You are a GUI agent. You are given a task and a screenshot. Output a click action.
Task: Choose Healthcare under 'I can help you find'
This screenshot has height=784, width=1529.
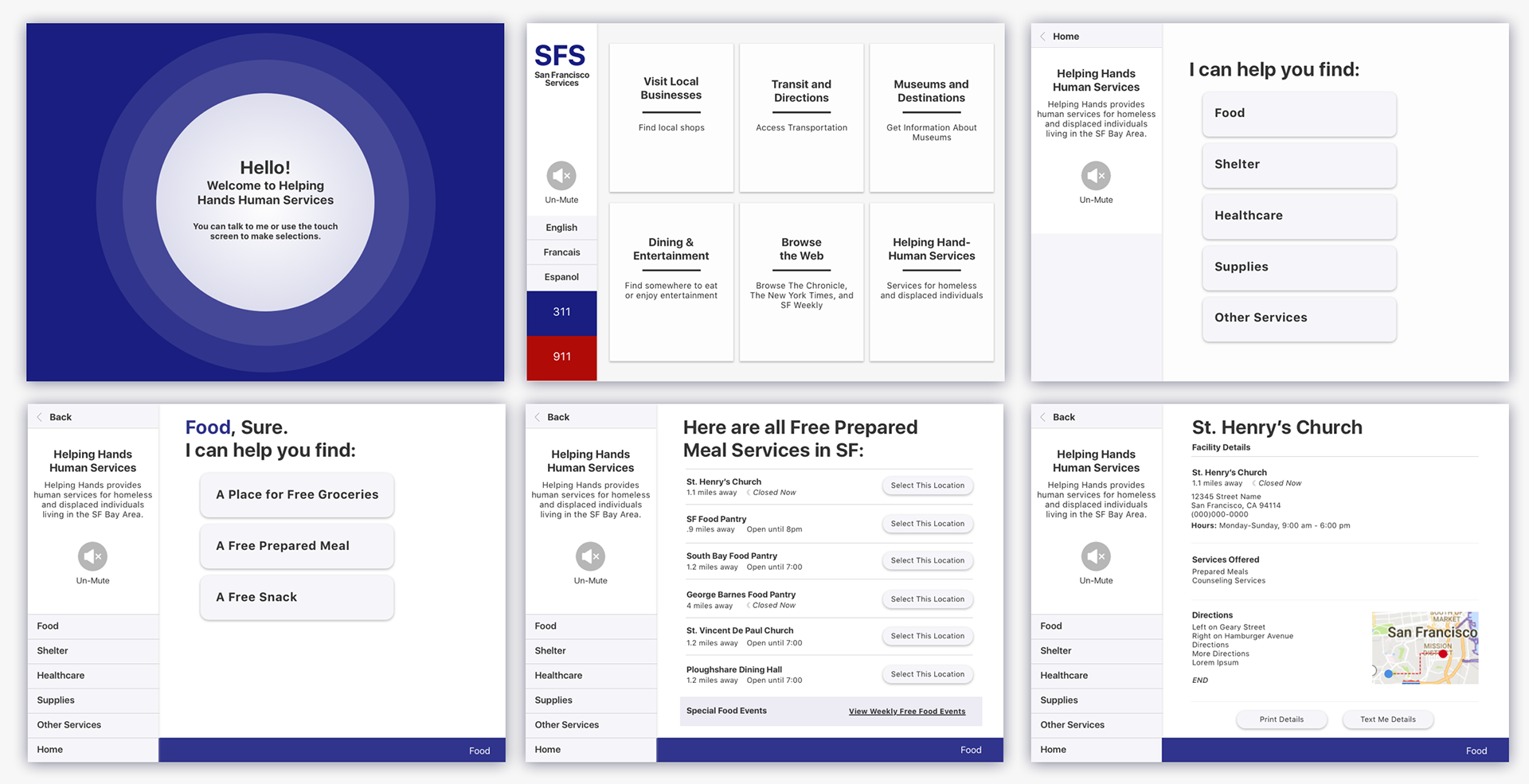(1299, 216)
